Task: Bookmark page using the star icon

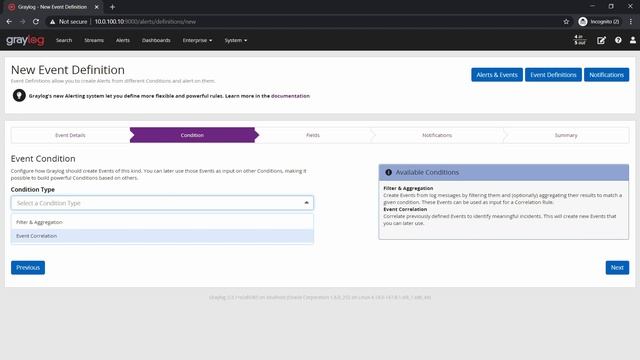Action: coord(566,22)
